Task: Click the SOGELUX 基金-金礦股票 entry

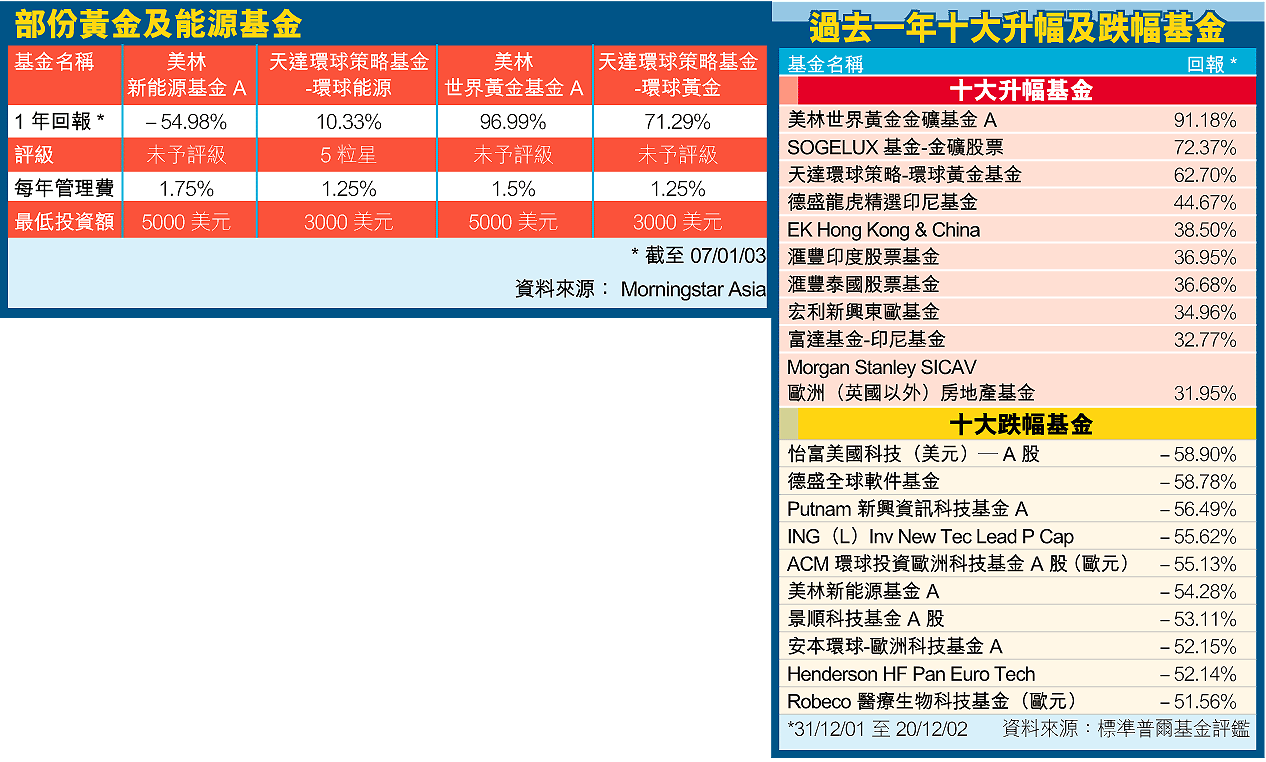Action: point(895,148)
